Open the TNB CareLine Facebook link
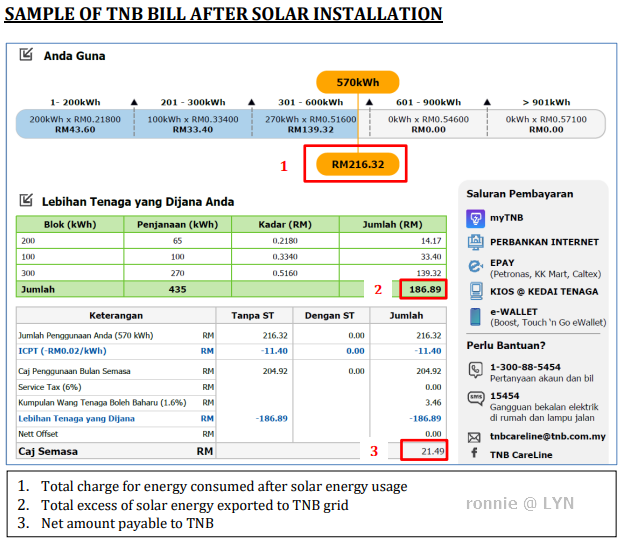This screenshot has width=628, height=551. click(521, 455)
